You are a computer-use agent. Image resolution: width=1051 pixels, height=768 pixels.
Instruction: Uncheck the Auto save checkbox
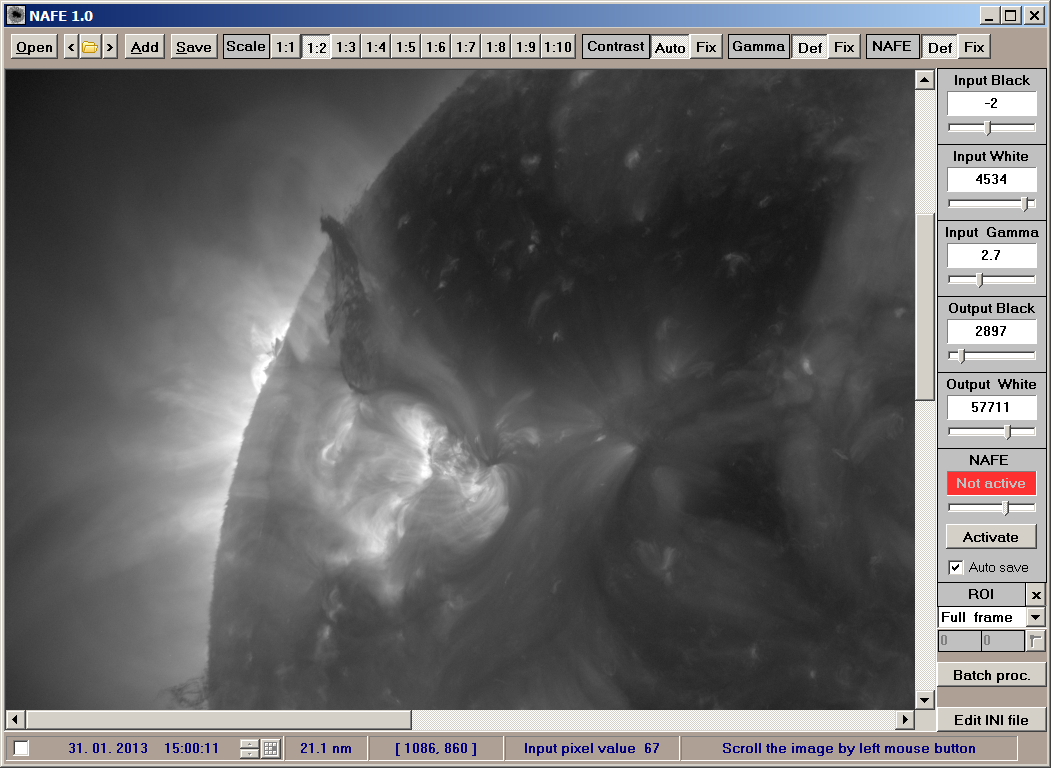click(956, 567)
